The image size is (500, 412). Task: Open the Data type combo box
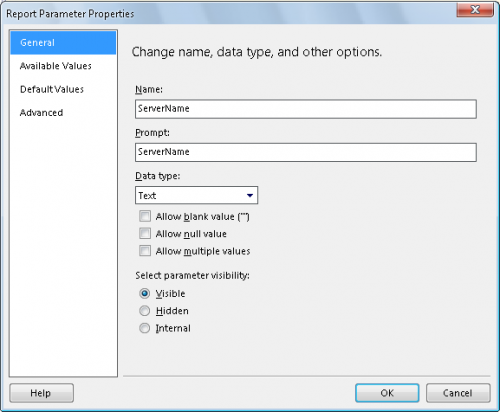coord(196,195)
